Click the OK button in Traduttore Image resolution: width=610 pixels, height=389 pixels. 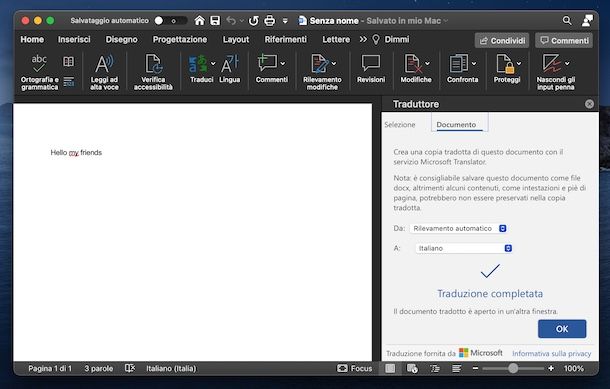click(562, 329)
